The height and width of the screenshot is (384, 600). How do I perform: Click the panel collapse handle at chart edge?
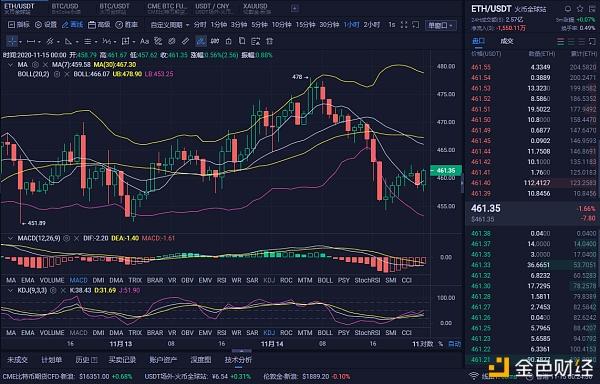pyautogui.click(x=462, y=183)
